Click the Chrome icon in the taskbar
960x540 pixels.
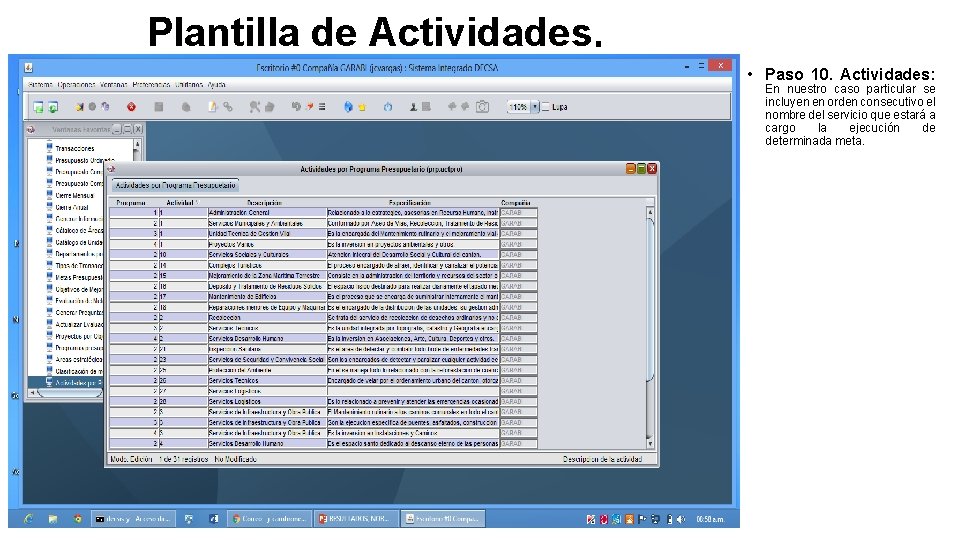[78, 519]
